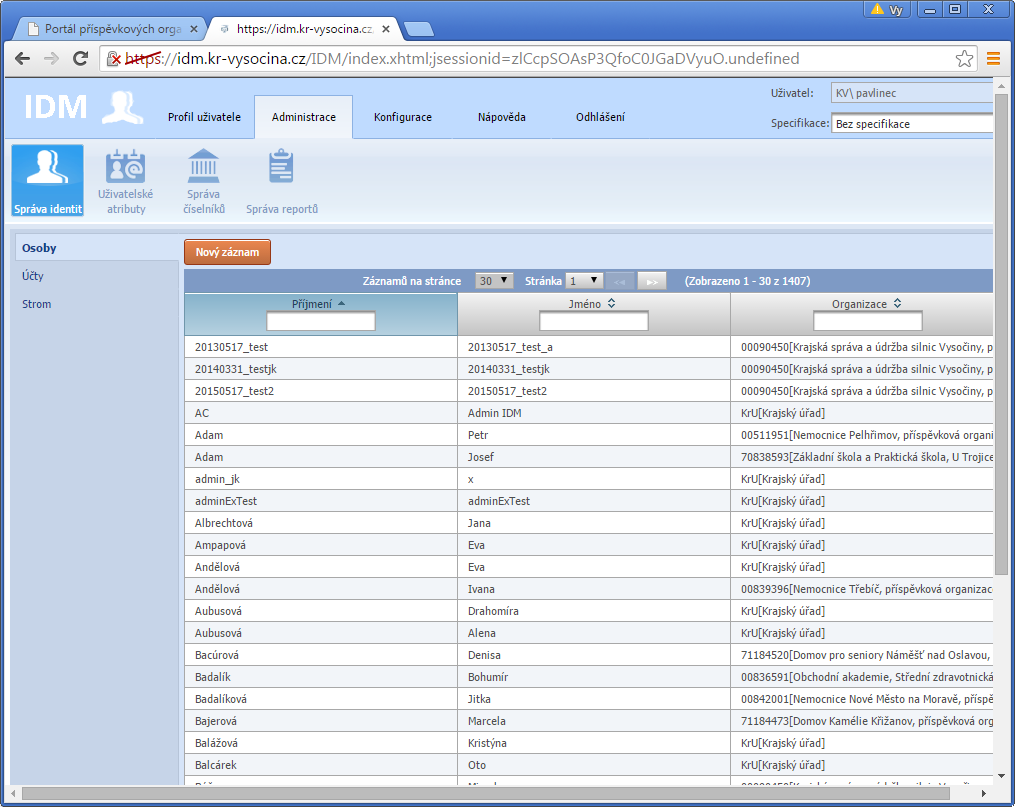Close the idm.kr-vysocina.cz tab
This screenshot has height=807, width=1015.
pos(386,29)
